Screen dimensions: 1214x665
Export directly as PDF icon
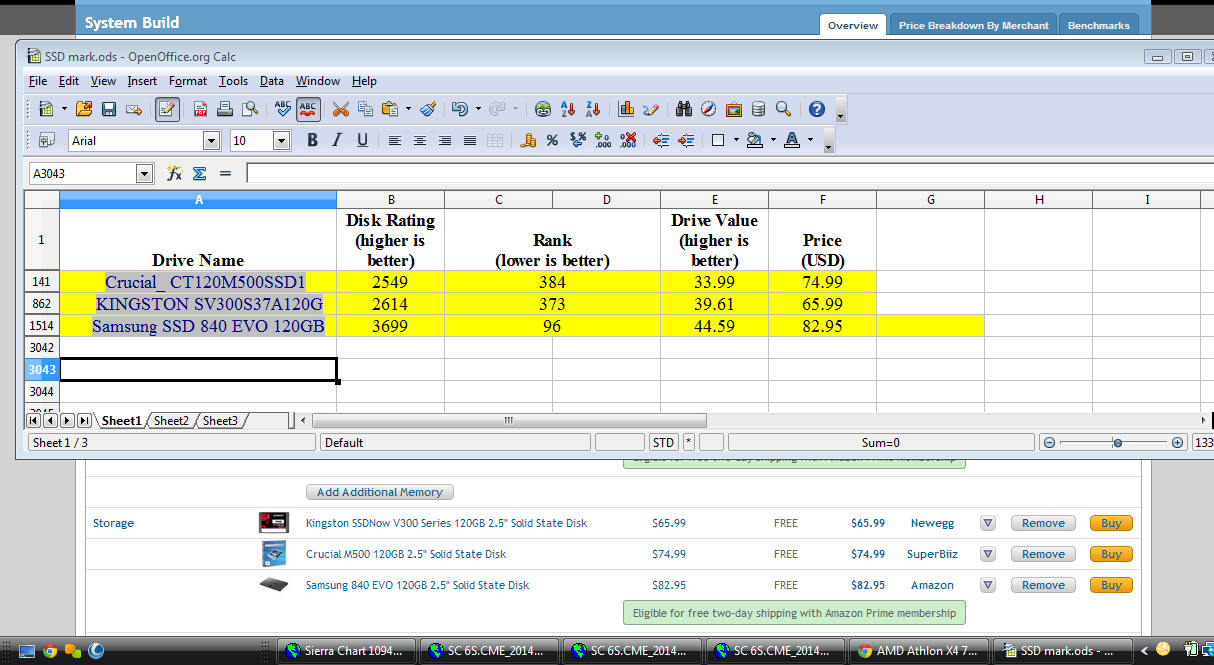tap(200, 109)
